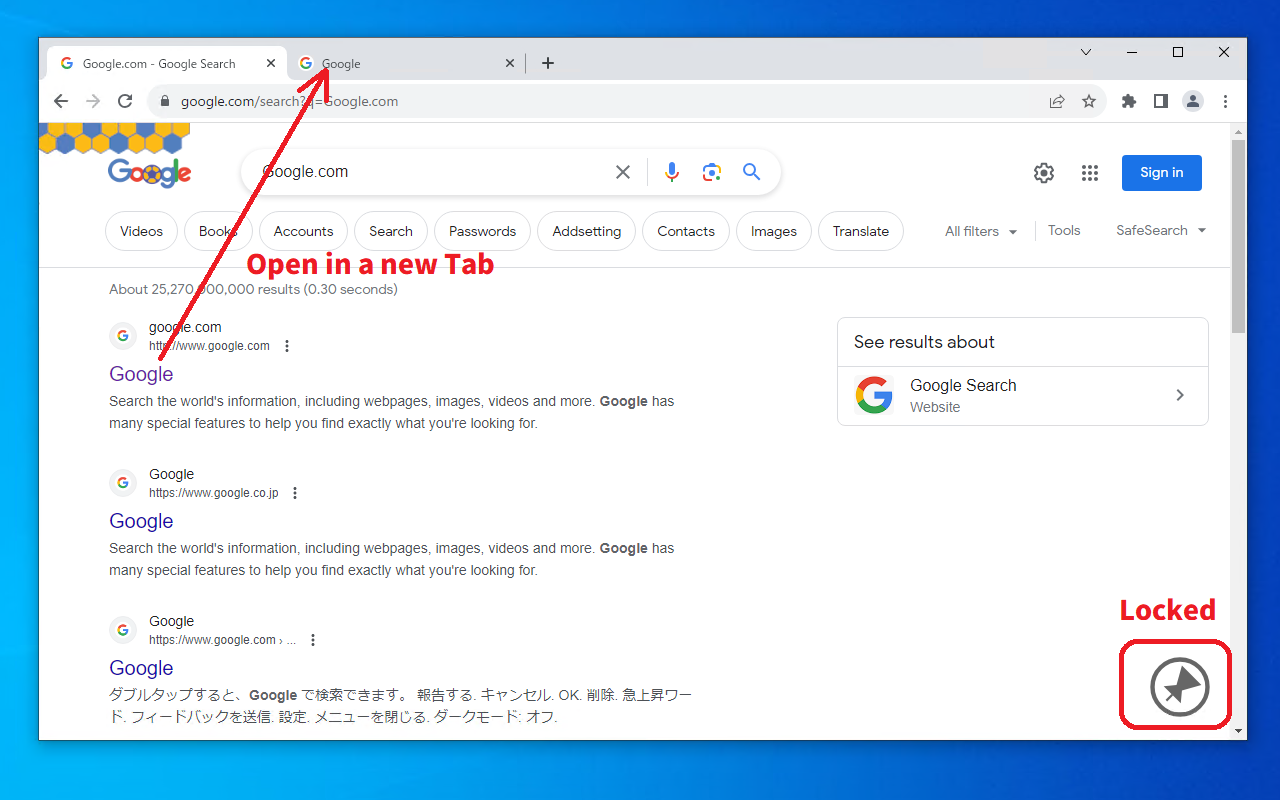Click the voice search microphone icon
Viewport: 1280px width, 800px height.
(672, 172)
